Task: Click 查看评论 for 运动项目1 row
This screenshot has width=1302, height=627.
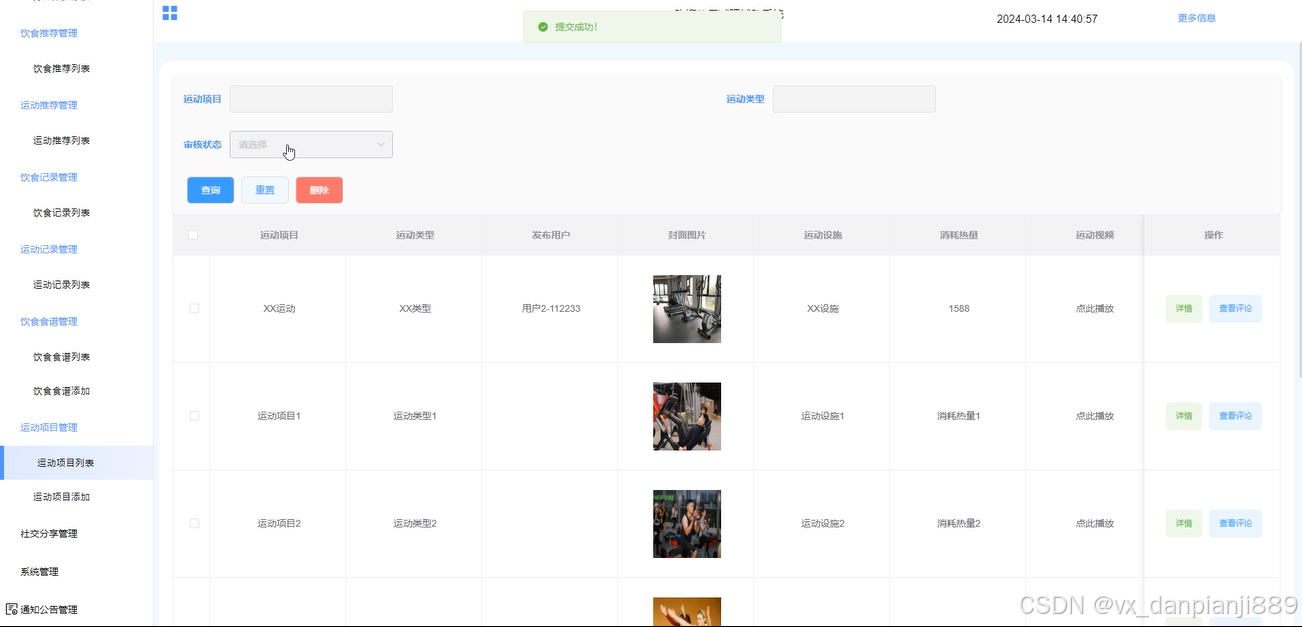Action: pyautogui.click(x=1235, y=416)
